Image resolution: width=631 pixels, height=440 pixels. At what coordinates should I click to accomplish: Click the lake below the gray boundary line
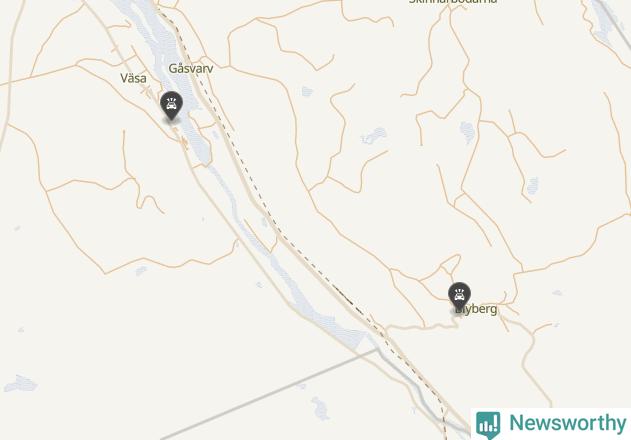tap(320, 408)
